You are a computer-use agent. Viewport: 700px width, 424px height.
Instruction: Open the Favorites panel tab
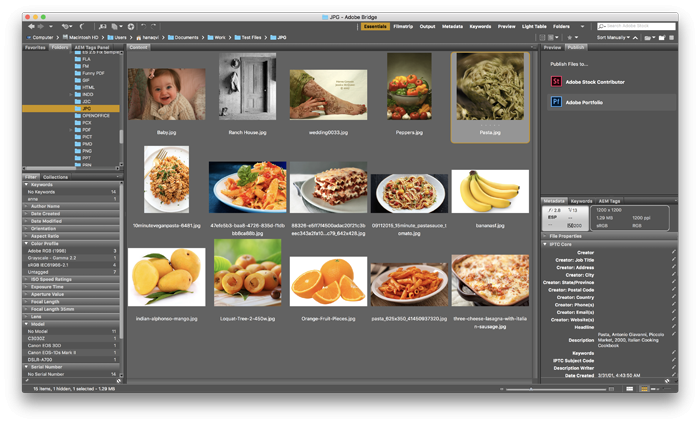pos(35,47)
